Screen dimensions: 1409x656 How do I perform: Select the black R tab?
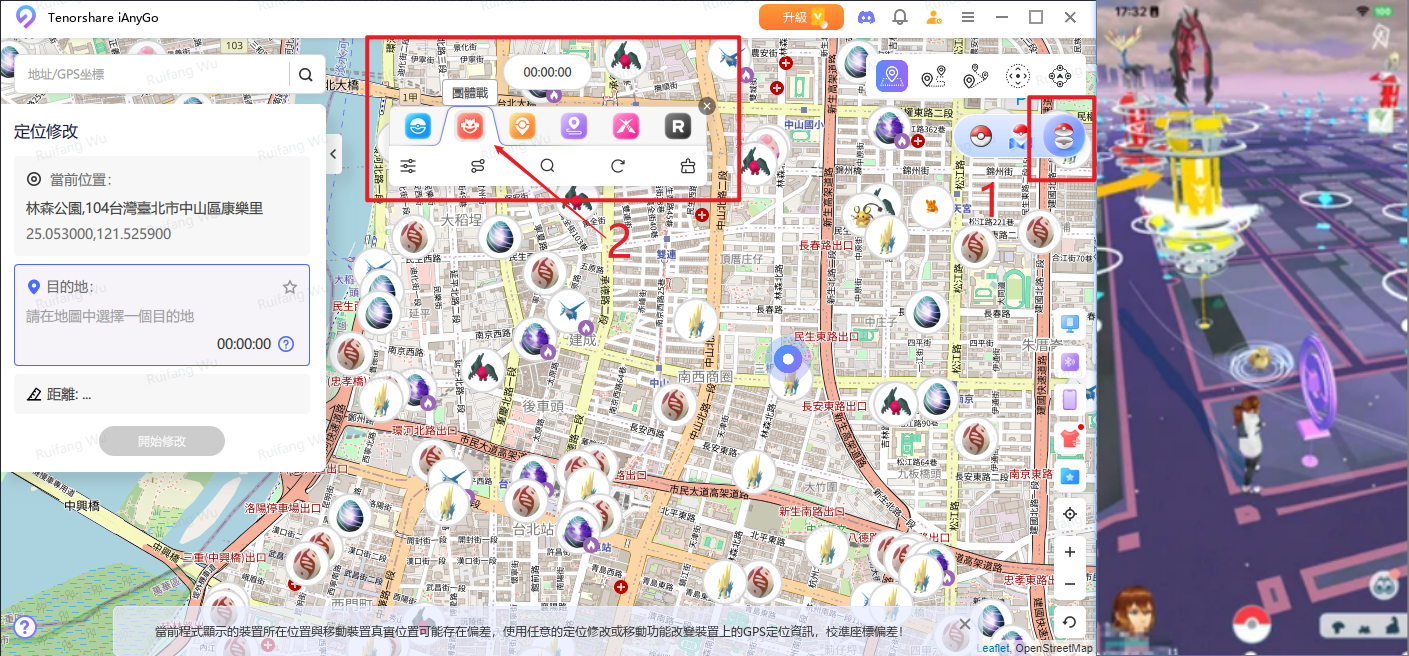point(678,126)
